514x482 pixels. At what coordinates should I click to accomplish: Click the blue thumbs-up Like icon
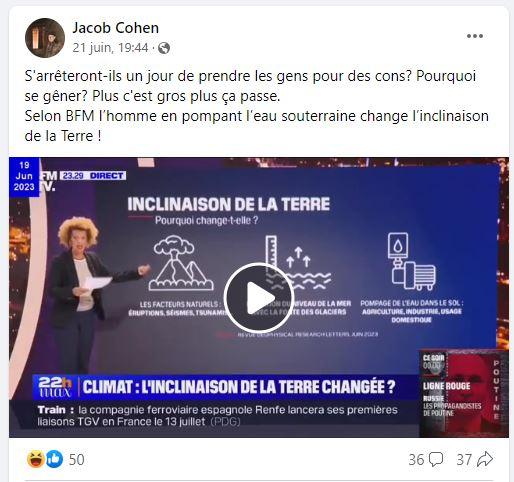coord(54,459)
